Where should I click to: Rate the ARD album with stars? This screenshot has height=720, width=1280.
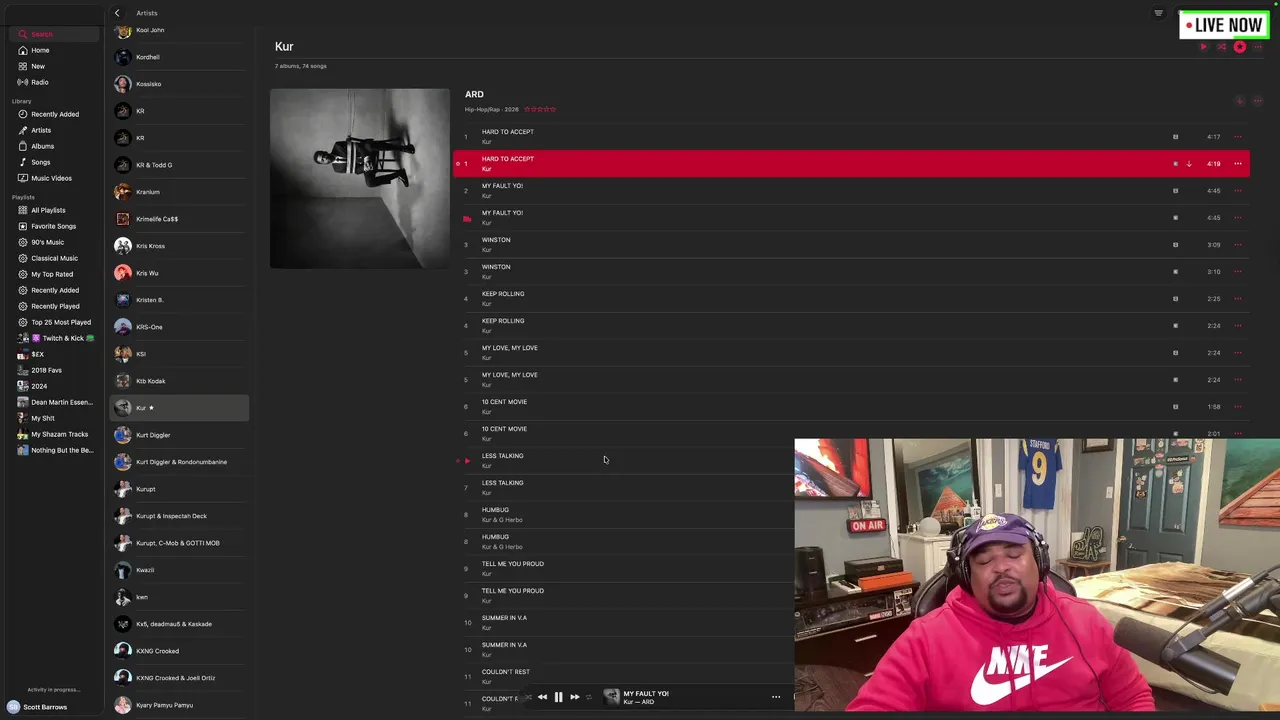coord(540,109)
